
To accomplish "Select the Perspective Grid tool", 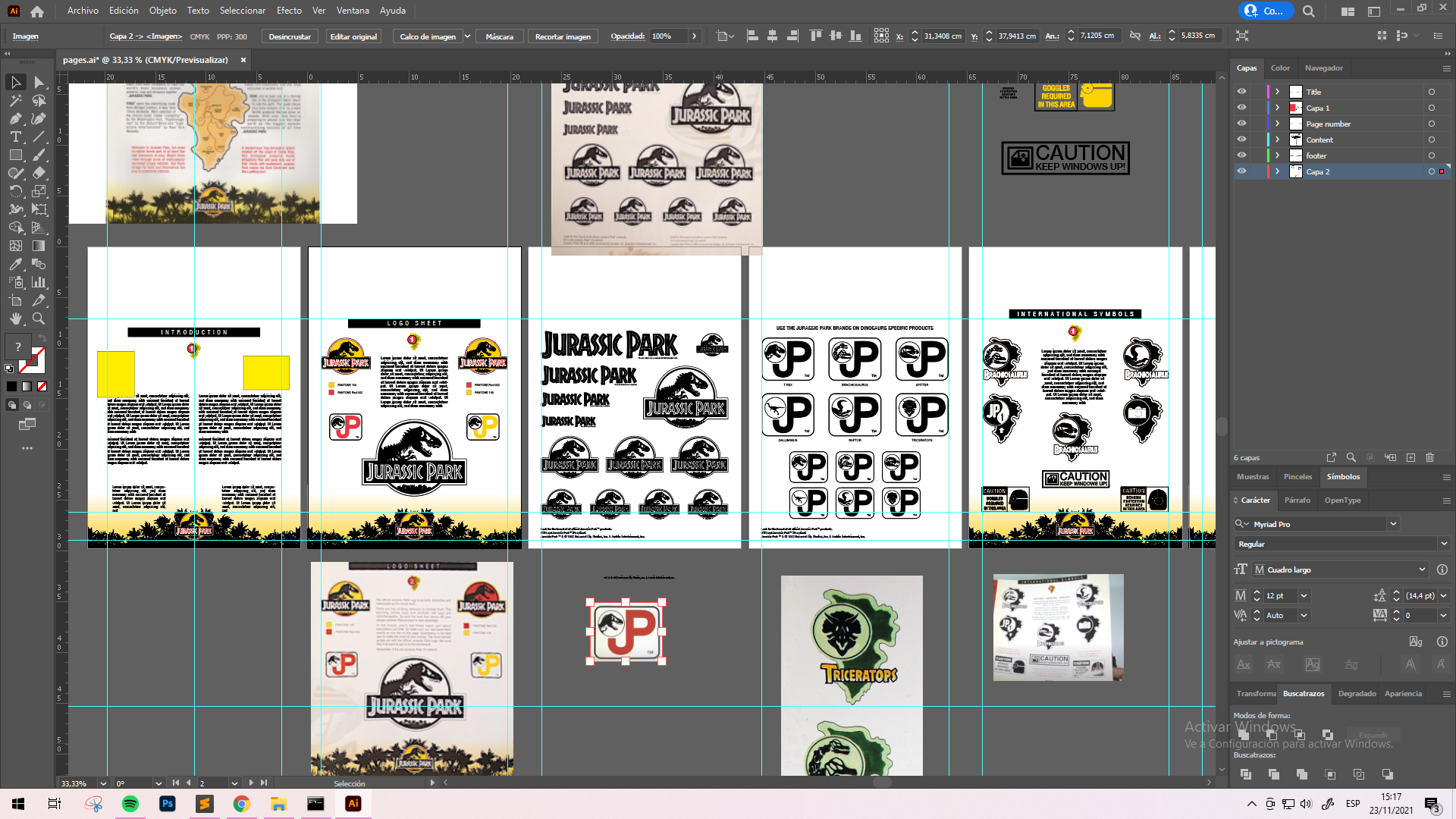I will (x=39, y=227).
